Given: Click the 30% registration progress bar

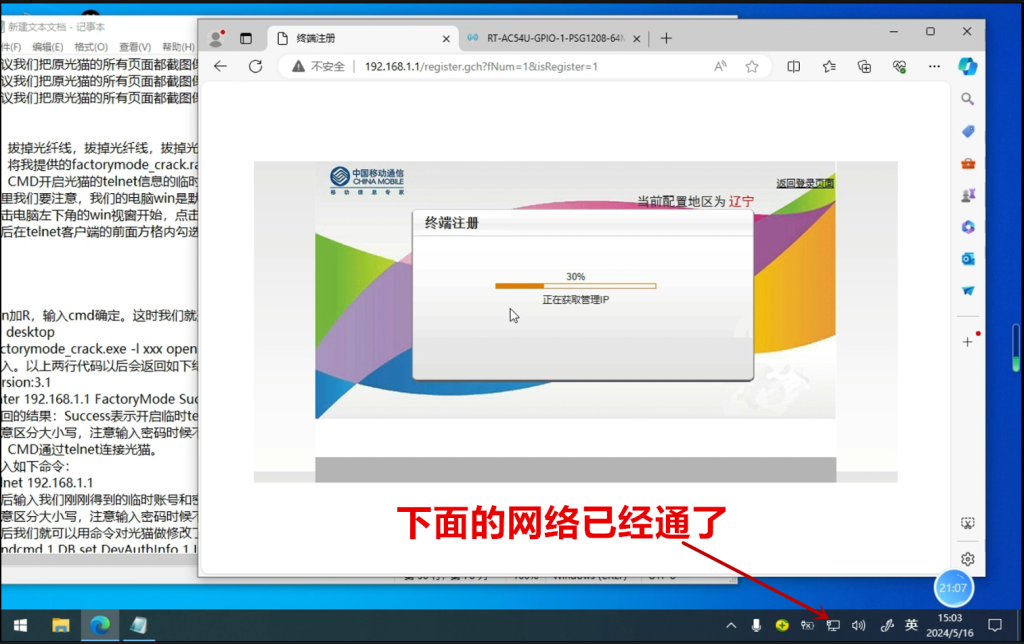Looking at the screenshot, I should 575,286.
